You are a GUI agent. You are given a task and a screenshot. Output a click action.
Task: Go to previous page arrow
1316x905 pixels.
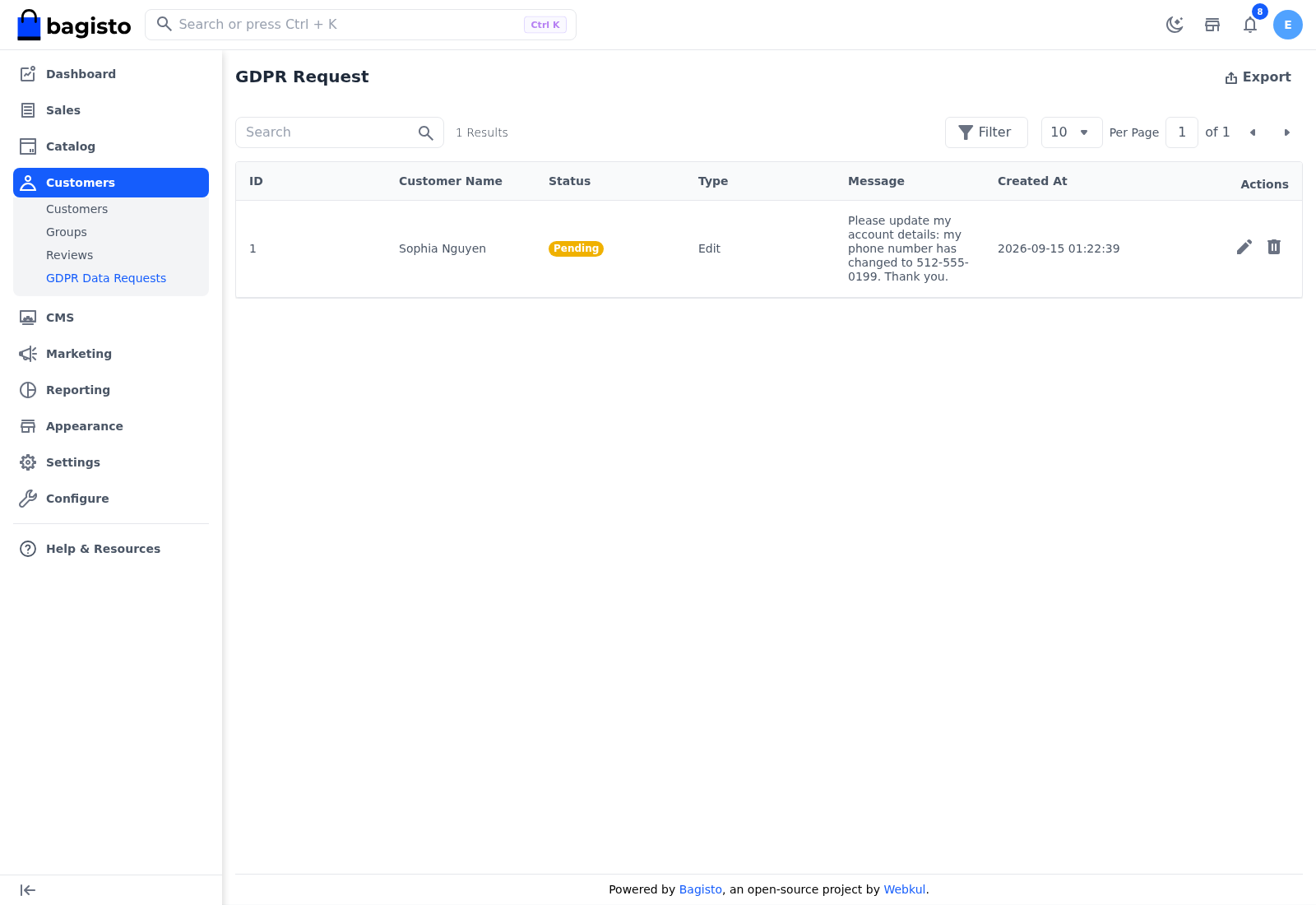click(1253, 132)
